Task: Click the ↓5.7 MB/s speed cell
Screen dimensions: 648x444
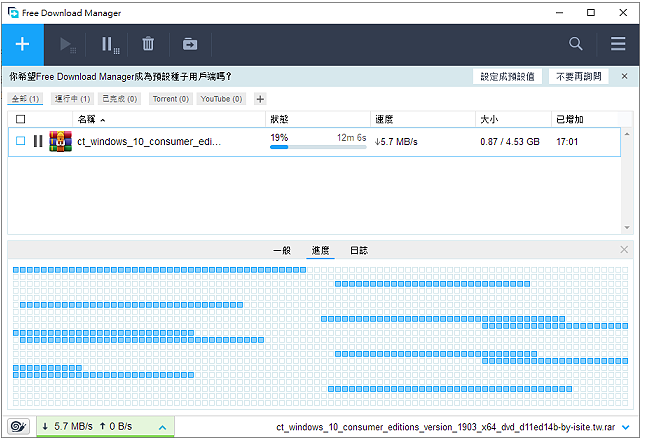Action: point(396,142)
